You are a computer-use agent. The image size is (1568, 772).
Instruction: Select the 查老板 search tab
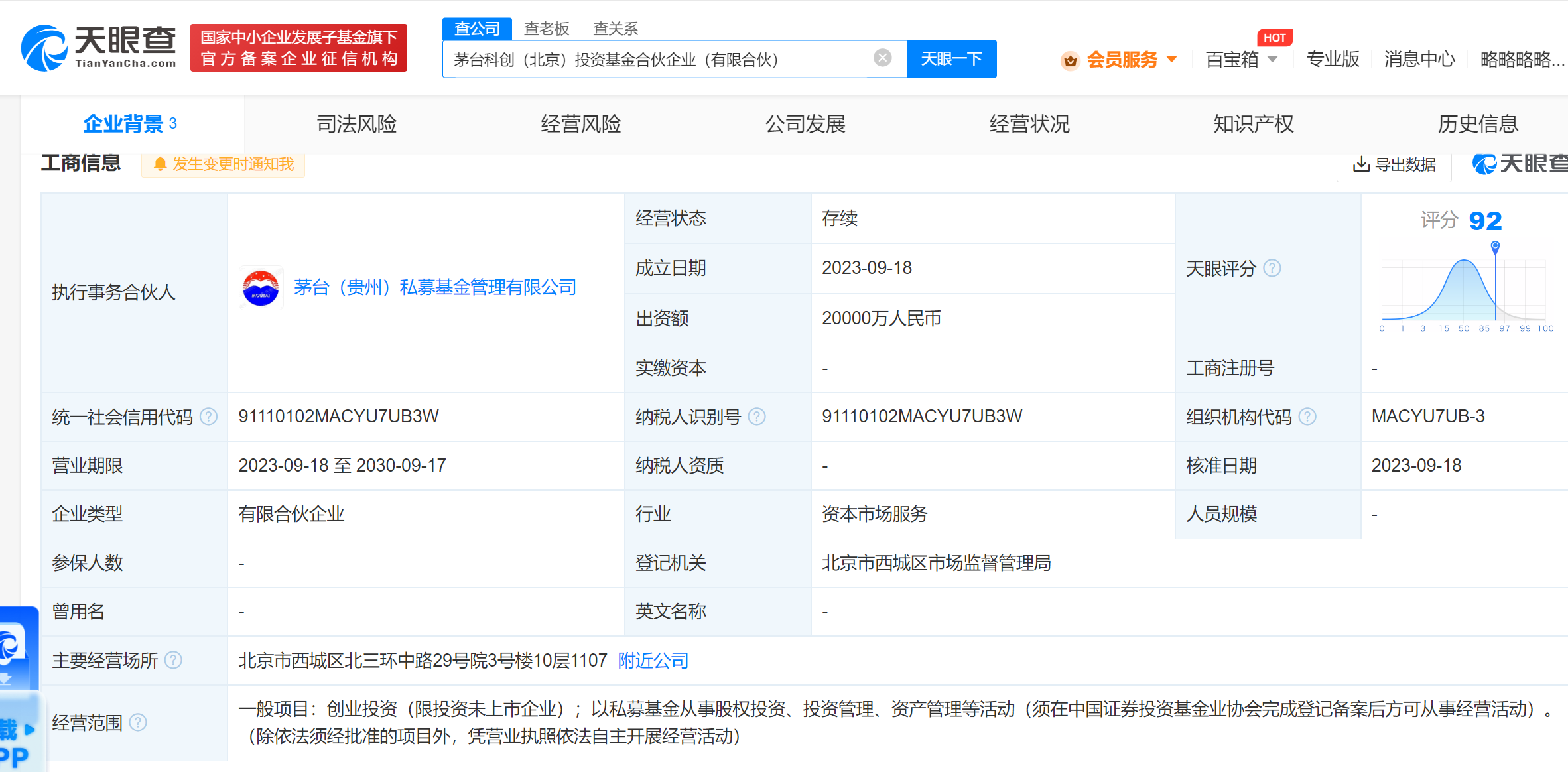click(547, 29)
